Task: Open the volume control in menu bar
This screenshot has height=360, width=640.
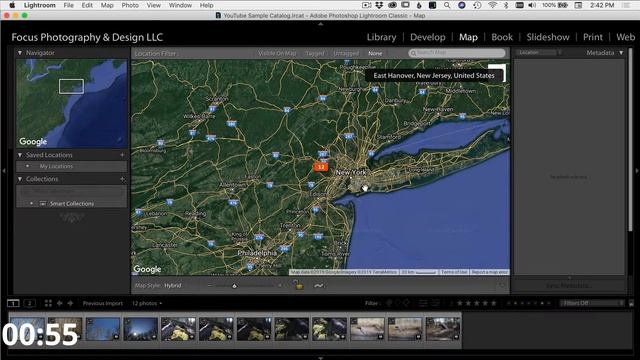Action: click(532, 5)
